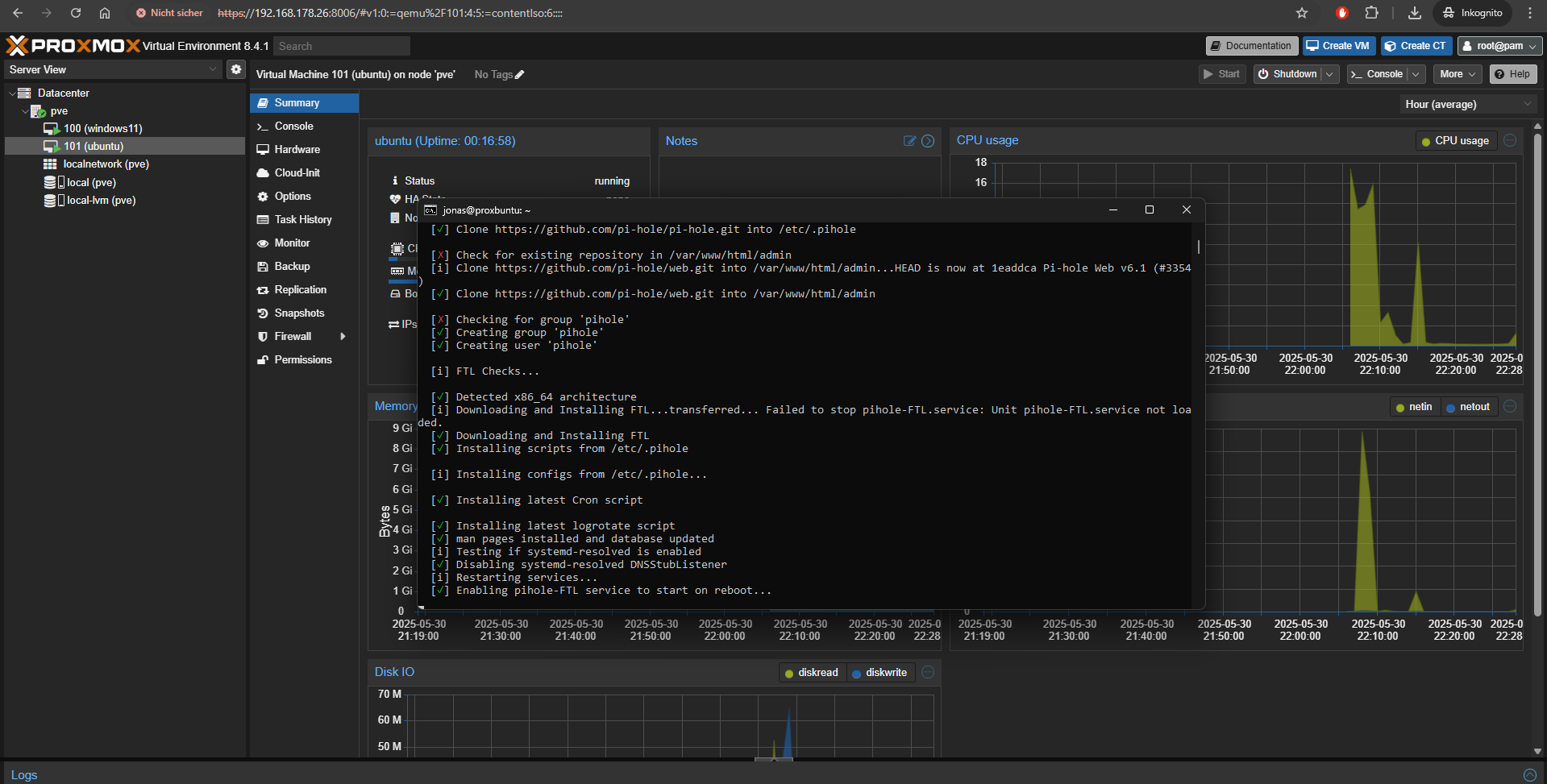
Task: Select VM 100 (windows11) in tree
Action: pyautogui.click(x=125, y=129)
